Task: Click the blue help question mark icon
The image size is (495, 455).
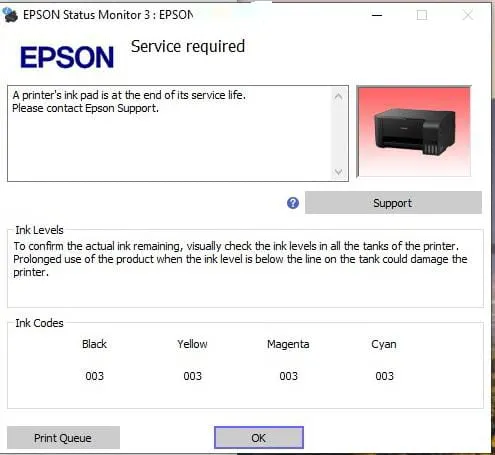Action: pyautogui.click(x=293, y=203)
